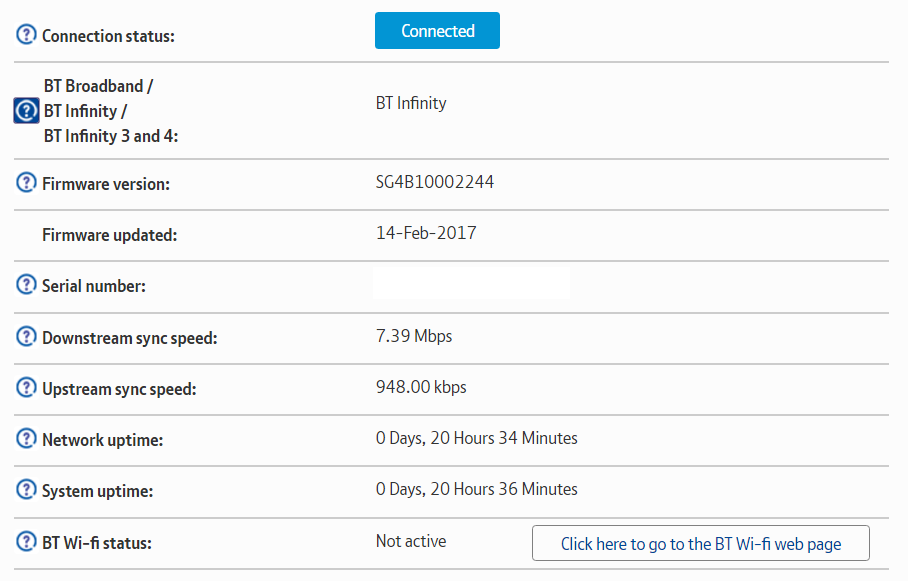Click the BT Infinity value text

tap(411, 103)
